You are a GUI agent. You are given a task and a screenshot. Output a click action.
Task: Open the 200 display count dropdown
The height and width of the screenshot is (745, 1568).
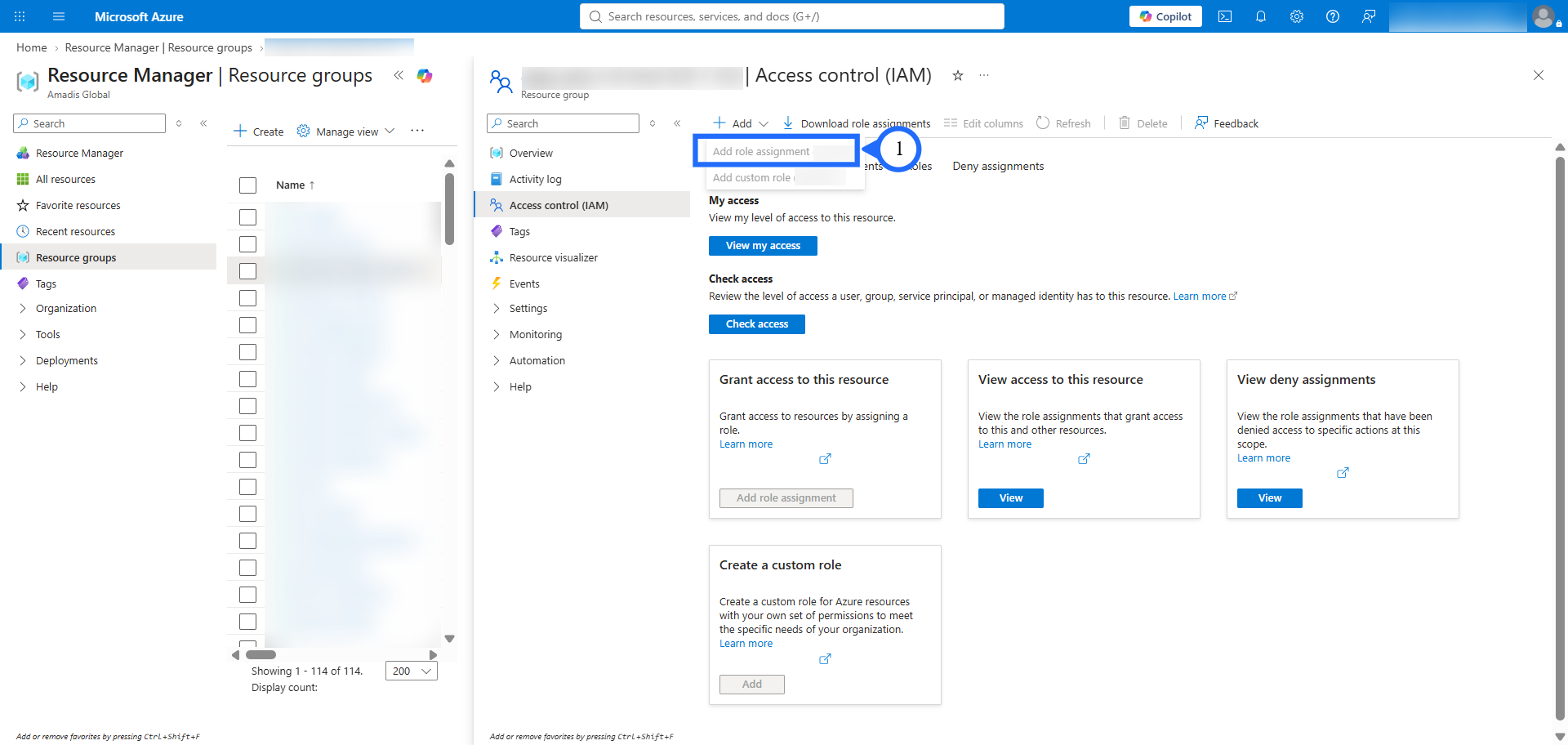click(412, 671)
